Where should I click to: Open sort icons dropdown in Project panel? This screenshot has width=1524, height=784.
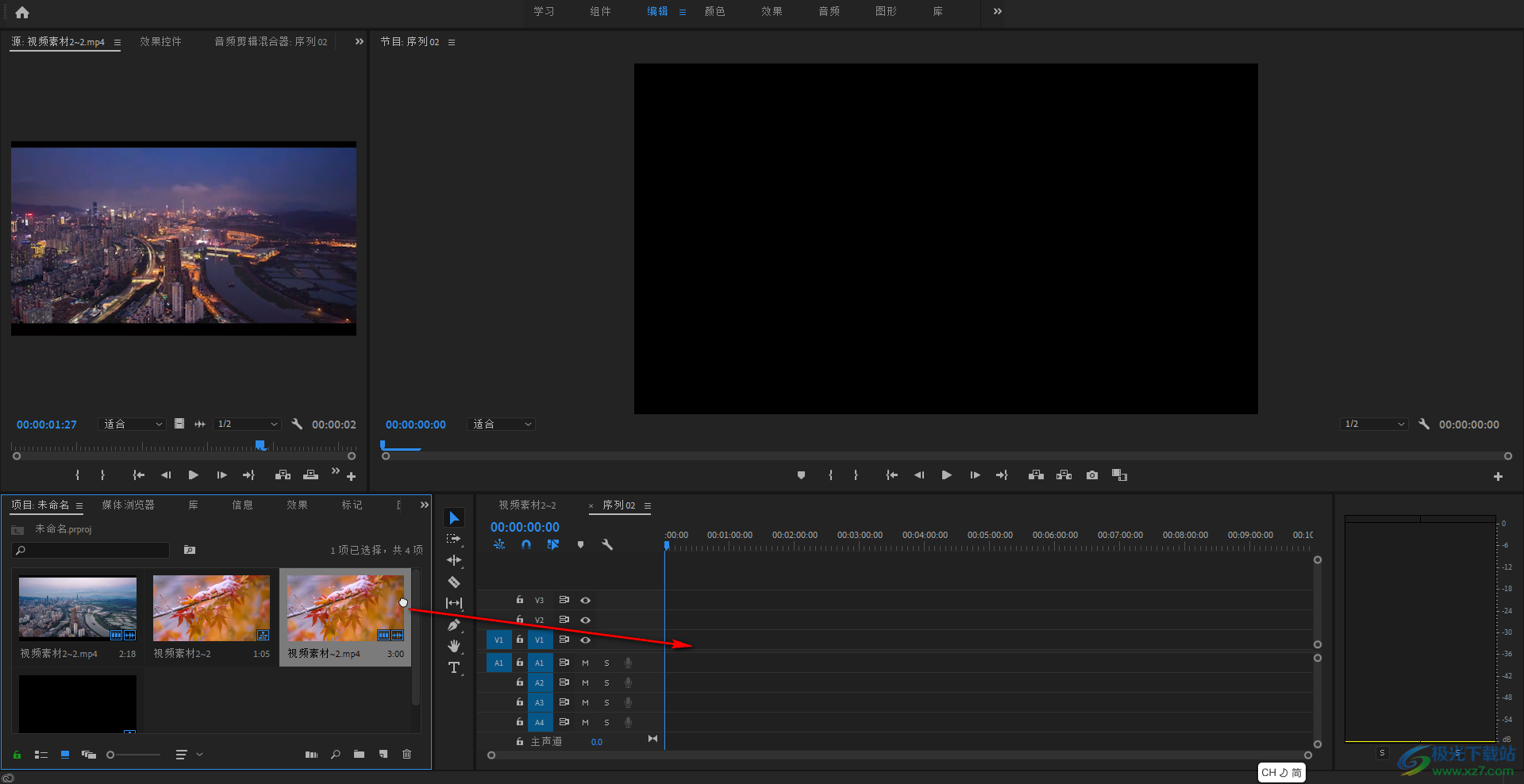(189, 755)
